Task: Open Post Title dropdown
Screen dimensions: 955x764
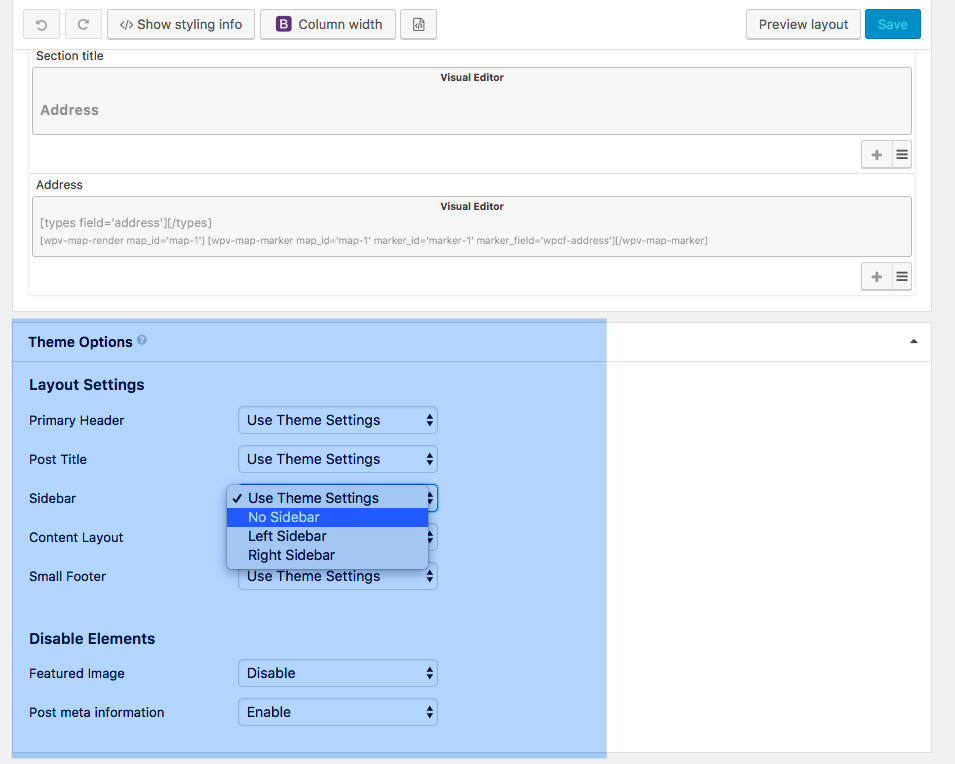Action: [337, 459]
